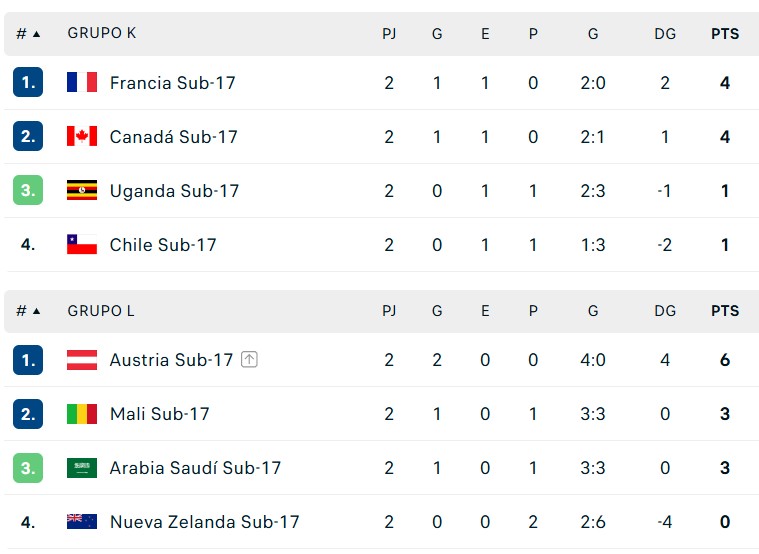
Task: Click the France flag icon
Action: point(82,82)
